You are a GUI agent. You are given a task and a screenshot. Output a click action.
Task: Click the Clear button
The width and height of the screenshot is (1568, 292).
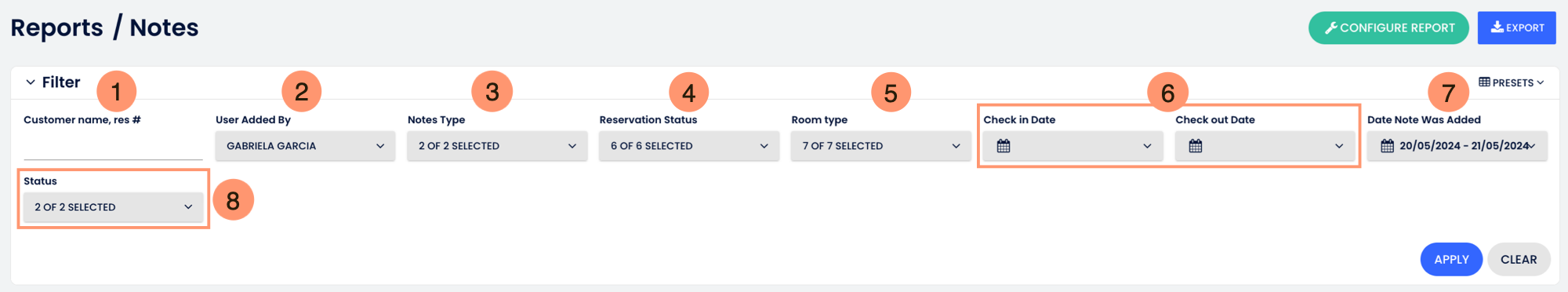tap(1519, 259)
